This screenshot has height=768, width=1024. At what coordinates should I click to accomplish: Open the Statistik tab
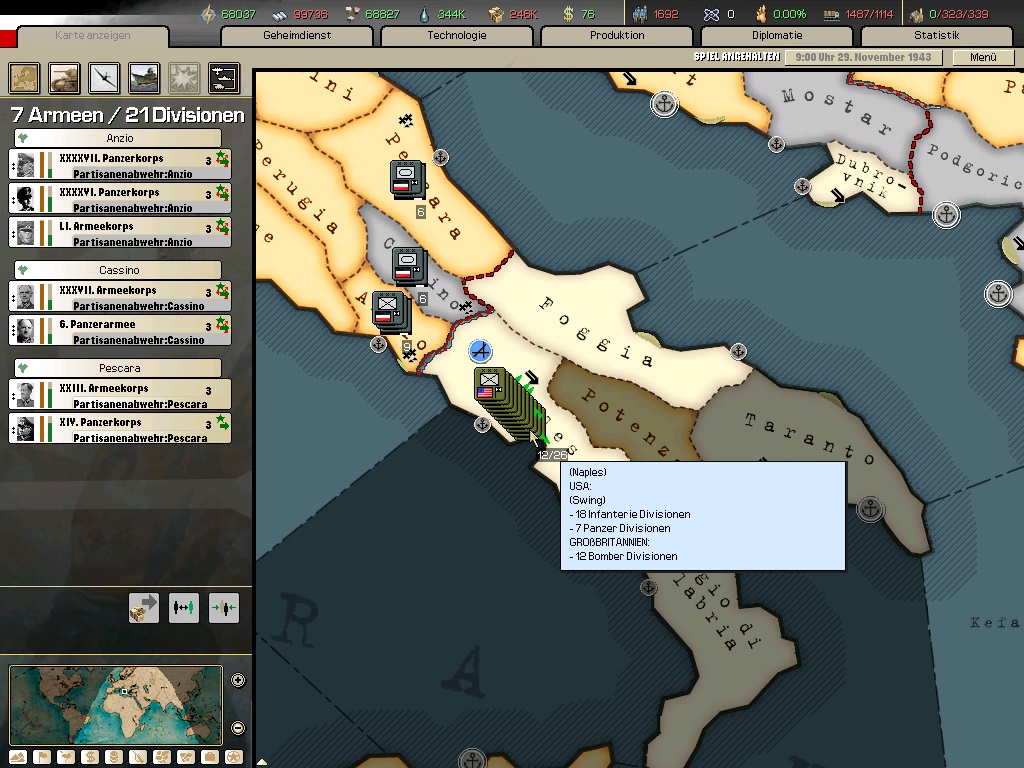[937, 36]
